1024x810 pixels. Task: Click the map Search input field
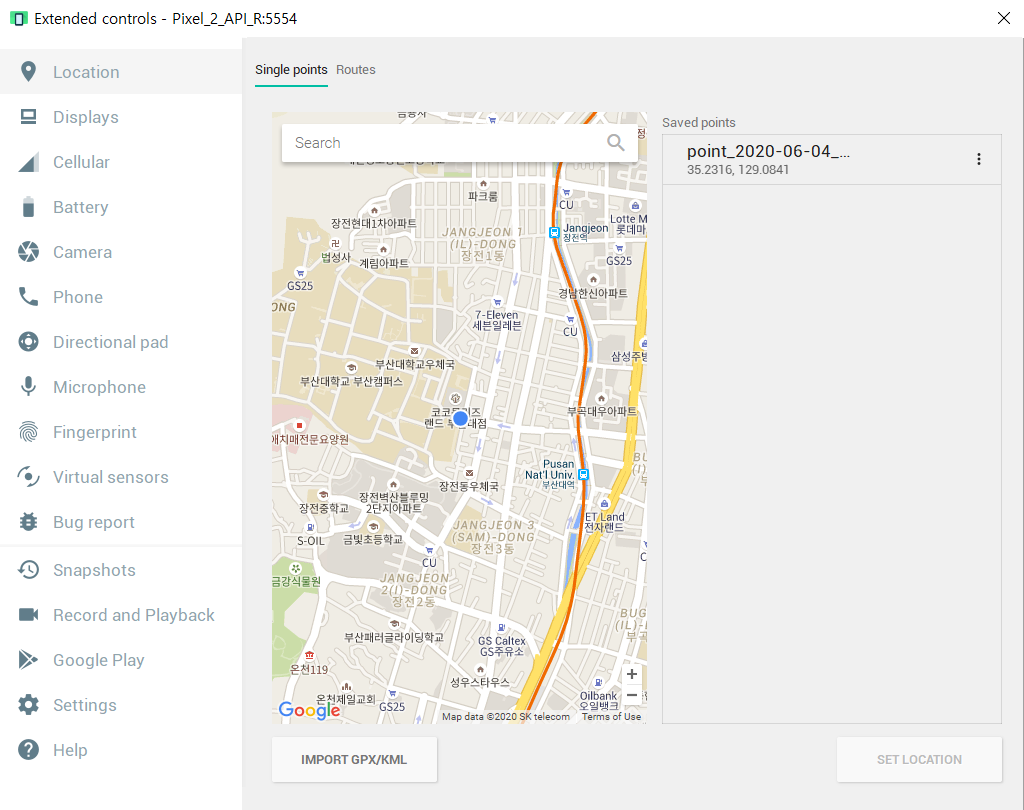(460, 143)
